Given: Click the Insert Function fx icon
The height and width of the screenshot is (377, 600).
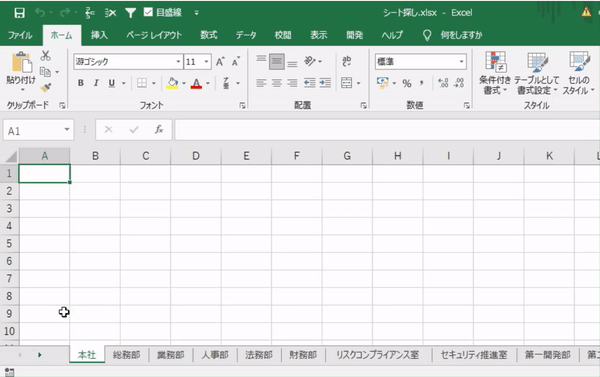Looking at the screenshot, I should point(159,130).
